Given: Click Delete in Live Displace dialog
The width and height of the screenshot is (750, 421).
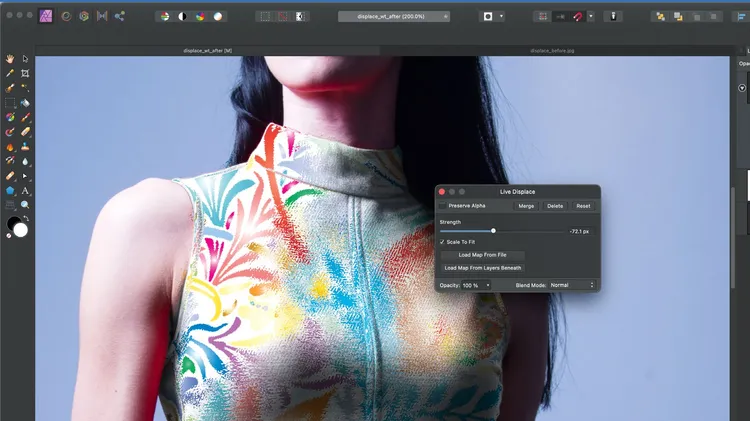Looking at the screenshot, I should click(555, 206).
